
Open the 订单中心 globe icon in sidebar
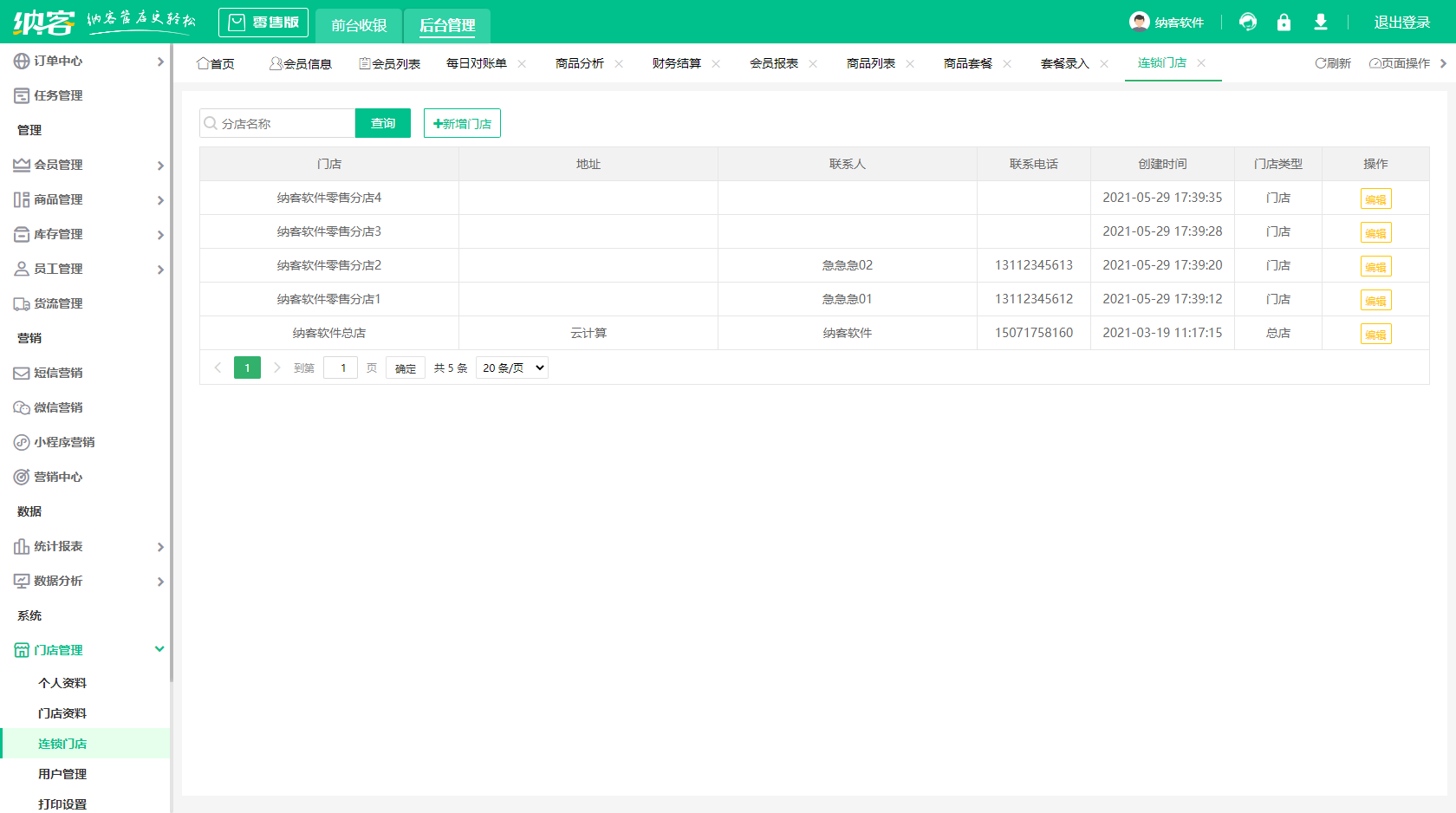click(x=21, y=61)
